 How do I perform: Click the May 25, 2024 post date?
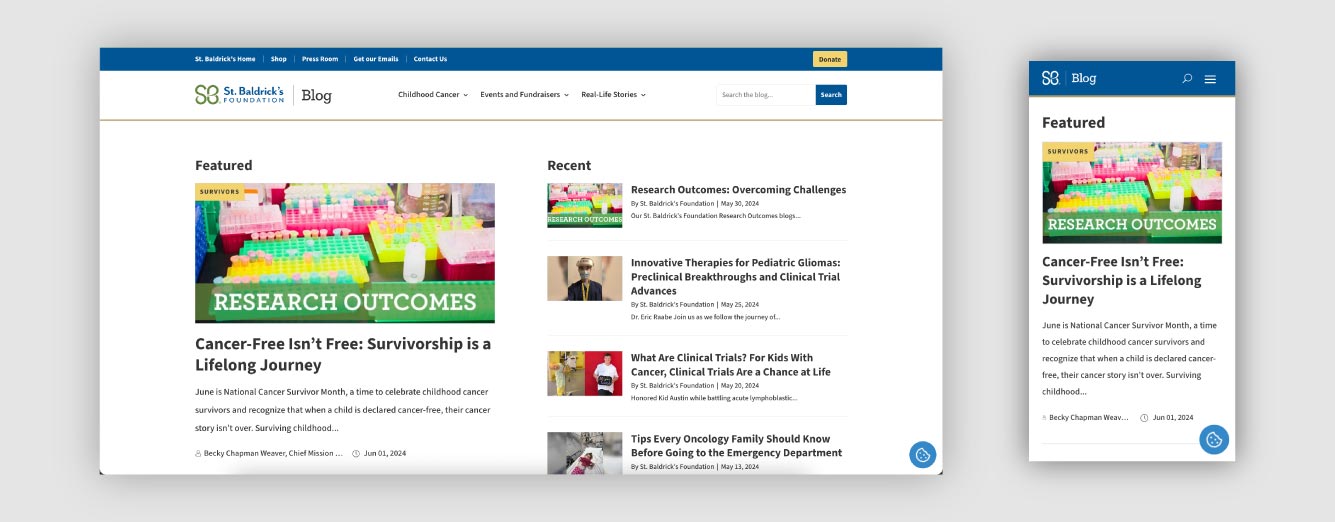click(740, 304)
